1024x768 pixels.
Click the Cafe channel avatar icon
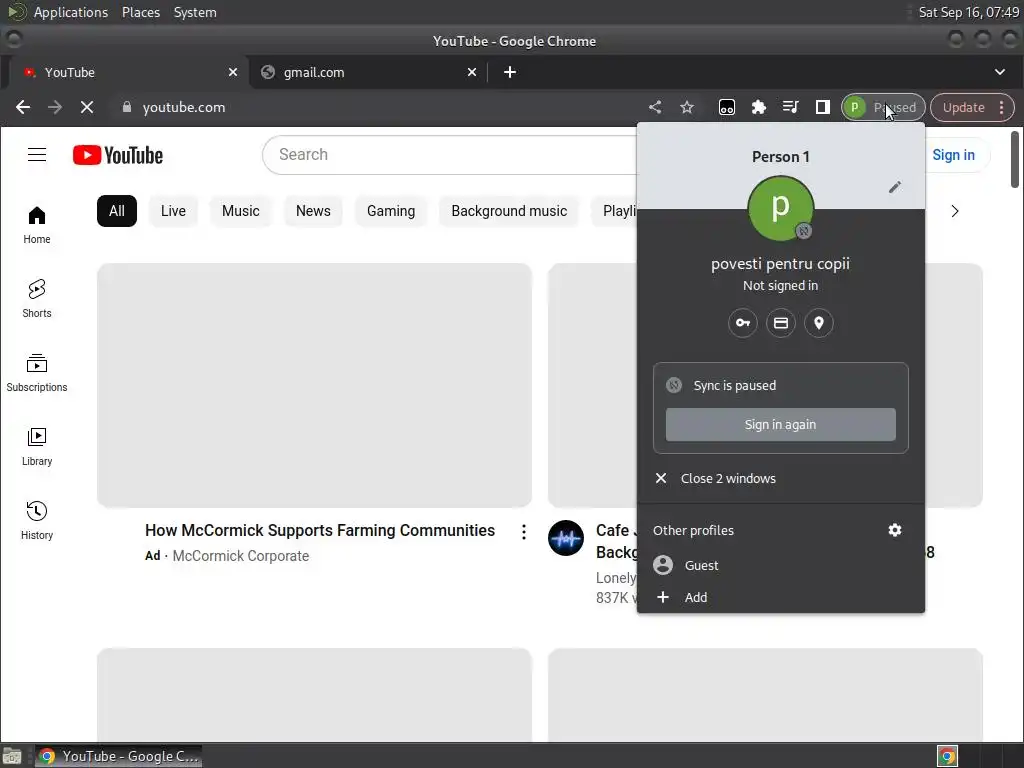[566, 538]
